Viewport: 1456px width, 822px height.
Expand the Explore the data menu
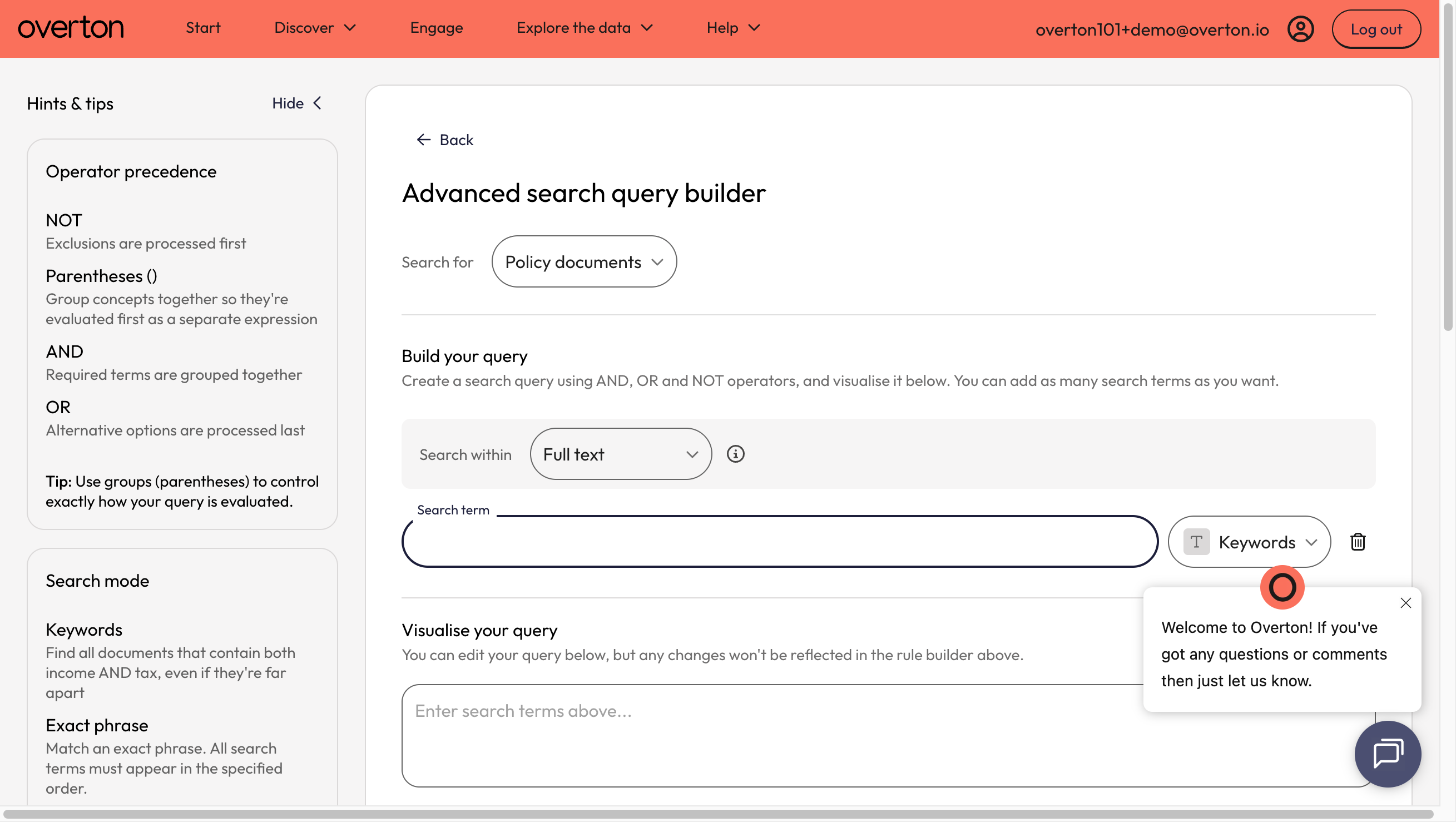(x=585, y=28)
